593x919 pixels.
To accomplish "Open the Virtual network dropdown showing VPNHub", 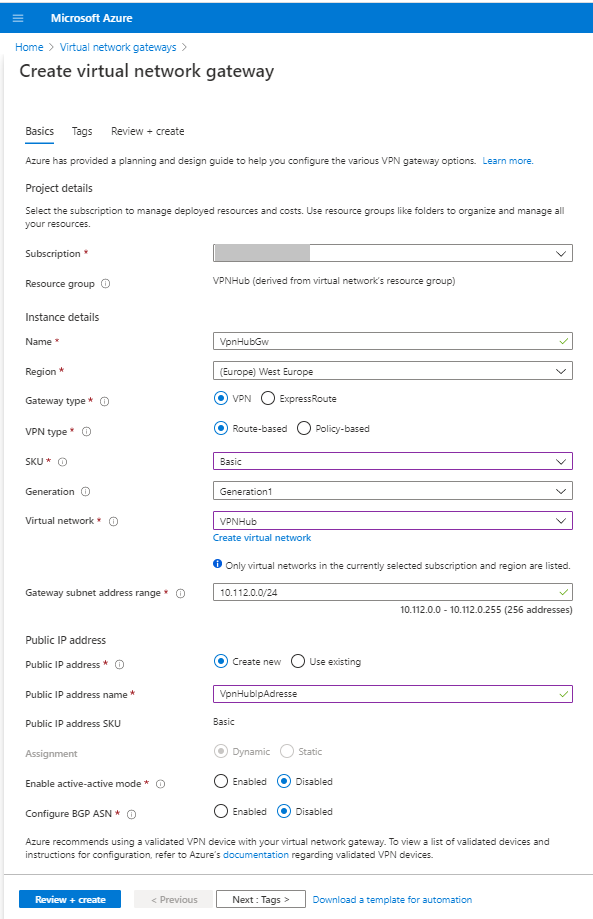I will [393, 520].
